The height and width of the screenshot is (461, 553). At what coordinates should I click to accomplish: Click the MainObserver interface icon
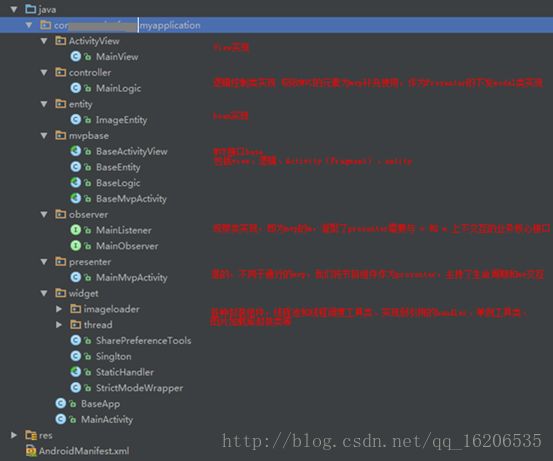[x=75, y=245]
